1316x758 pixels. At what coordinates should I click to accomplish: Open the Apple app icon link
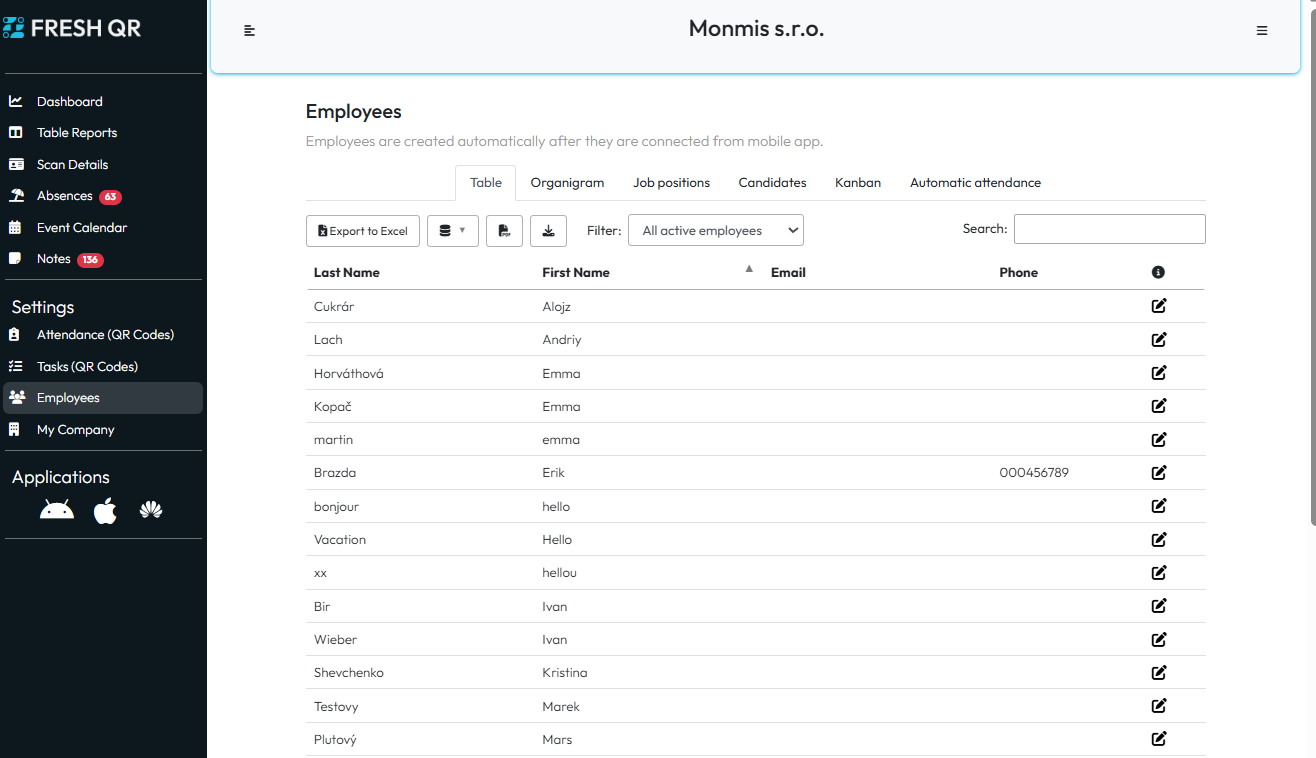[x=105, y=511]
